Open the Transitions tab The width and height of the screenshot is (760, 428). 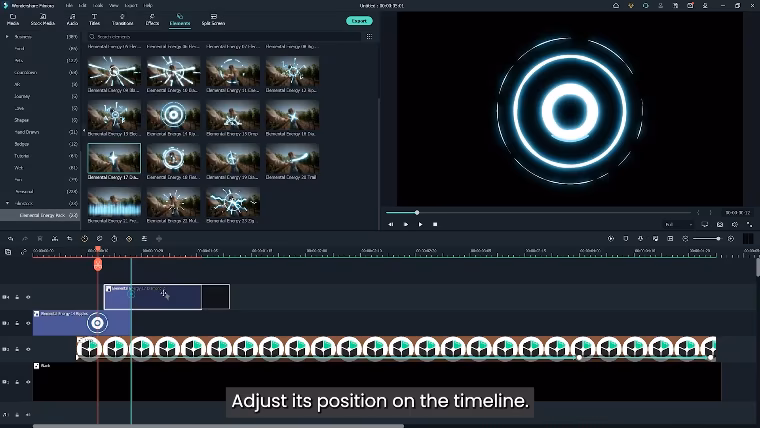(x=122, y=19)
